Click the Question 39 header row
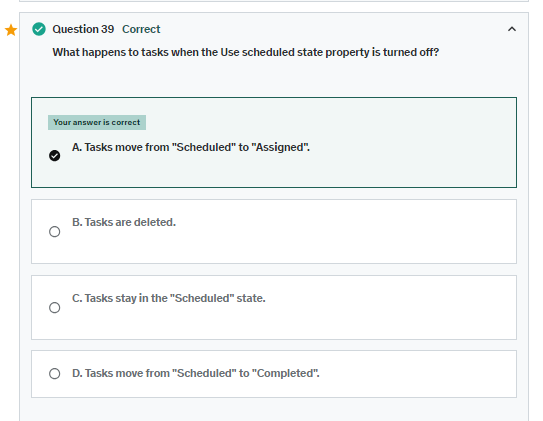 pos(274,29)
